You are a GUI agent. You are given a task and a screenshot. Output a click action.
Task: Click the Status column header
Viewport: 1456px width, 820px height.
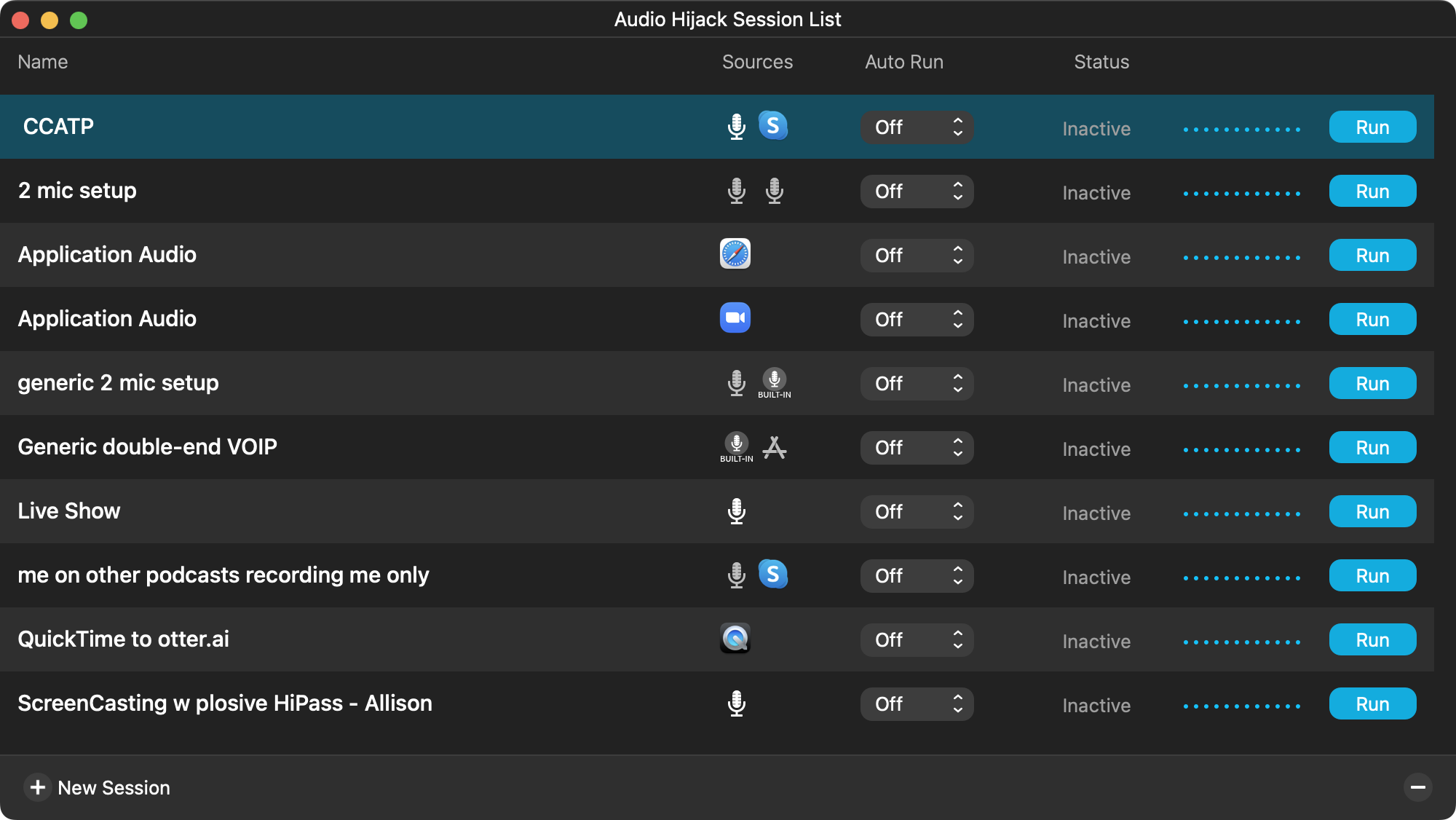click(1101, 62)
